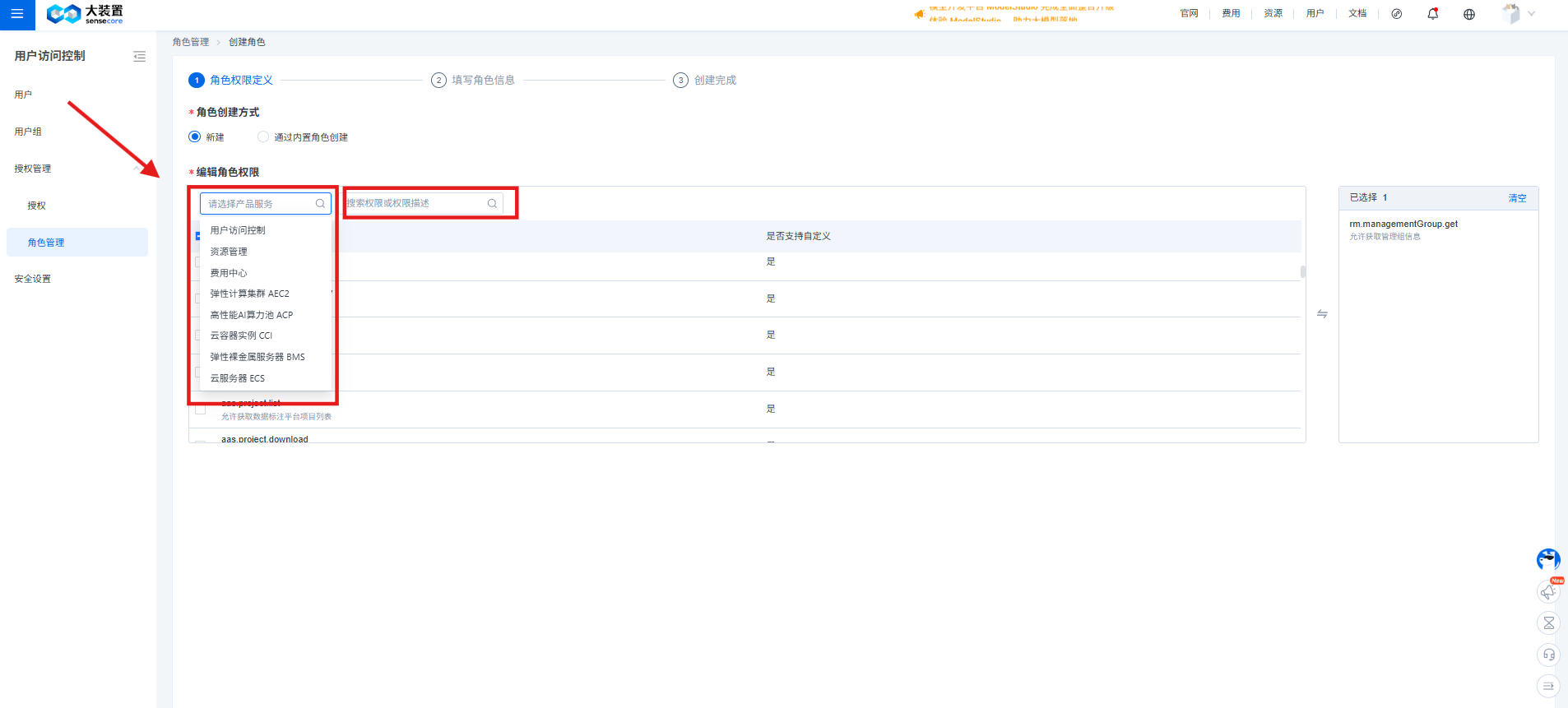Image resolution: width=1568 pixels, height=708 pixels.
Task: Click step 2 填写角色信息
Action: (x=473, y=80)
